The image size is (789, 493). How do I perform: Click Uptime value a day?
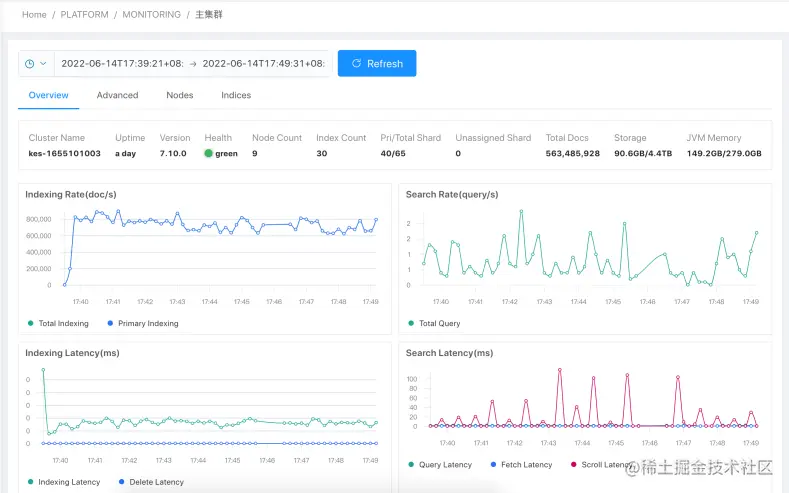coord(125,153)
